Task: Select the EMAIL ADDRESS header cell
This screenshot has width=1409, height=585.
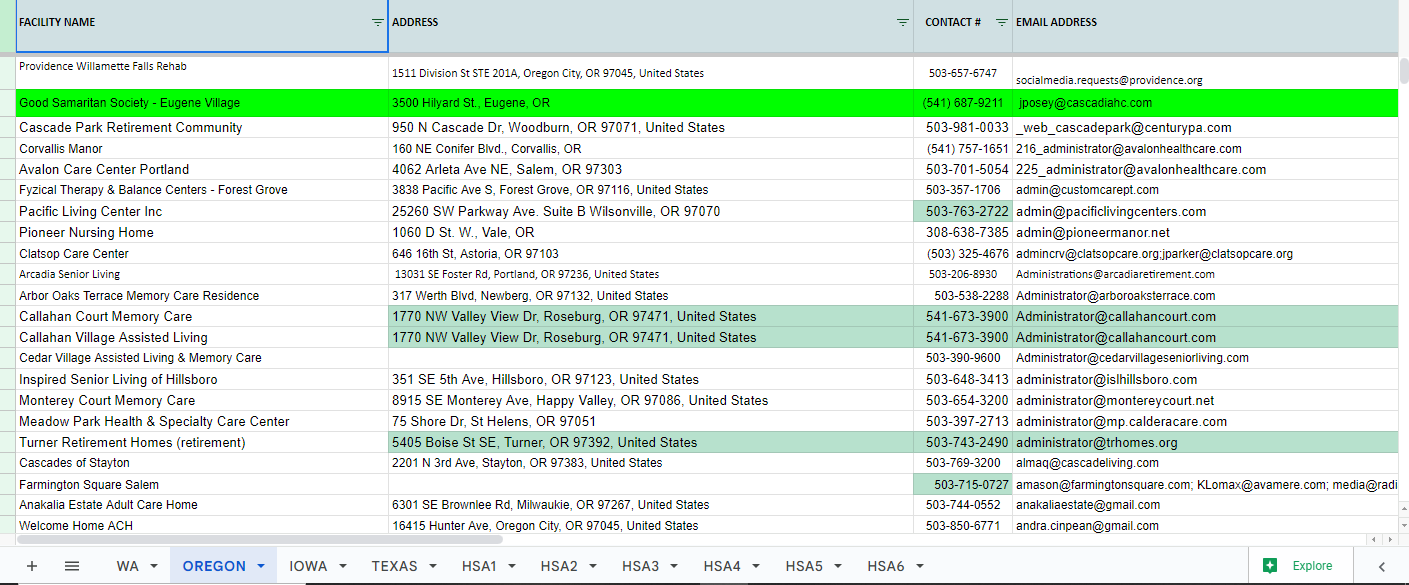Action: pyautogui.click(x=1205, y=22)
